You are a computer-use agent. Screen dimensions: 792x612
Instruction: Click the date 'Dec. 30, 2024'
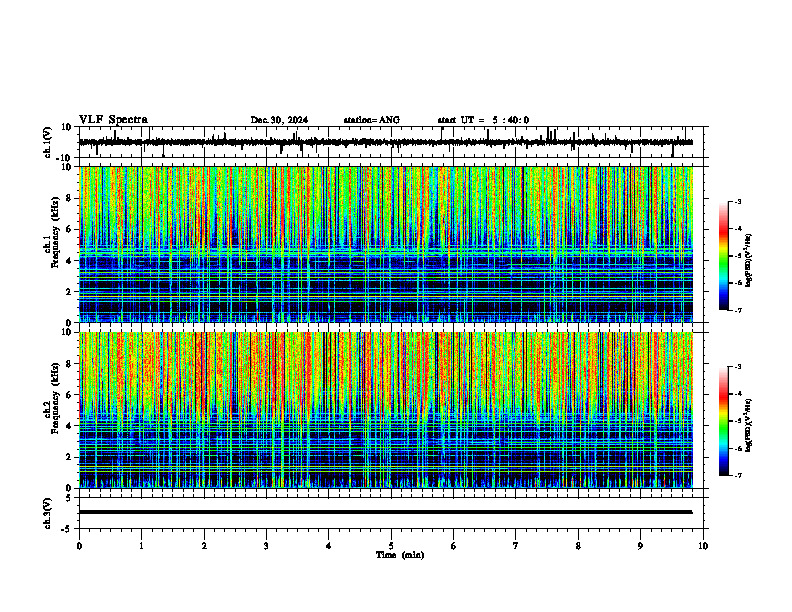(x=279, y=120)
